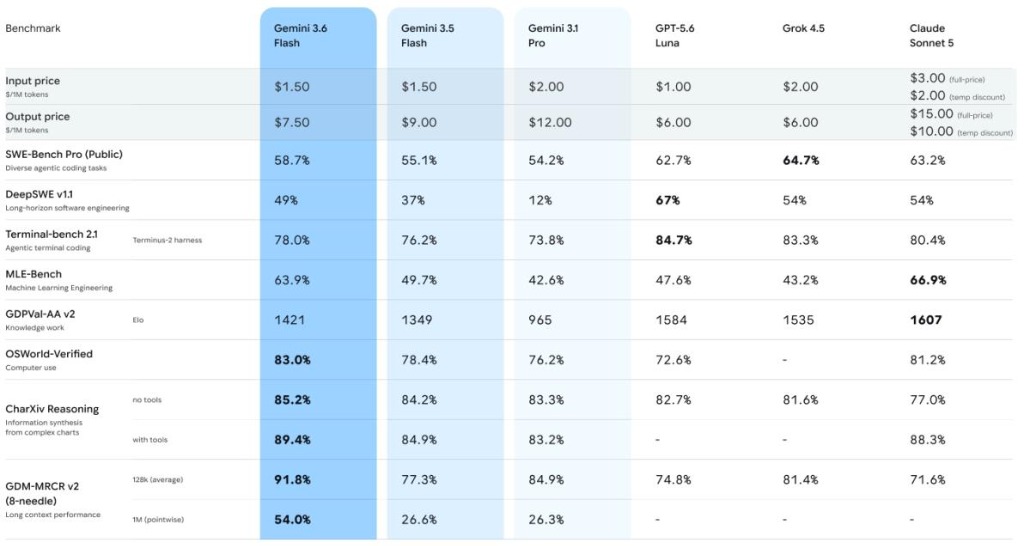Select the MLE-Bench row label
The width and height of the screenshot is (1024, 546).
coord(33,274)
